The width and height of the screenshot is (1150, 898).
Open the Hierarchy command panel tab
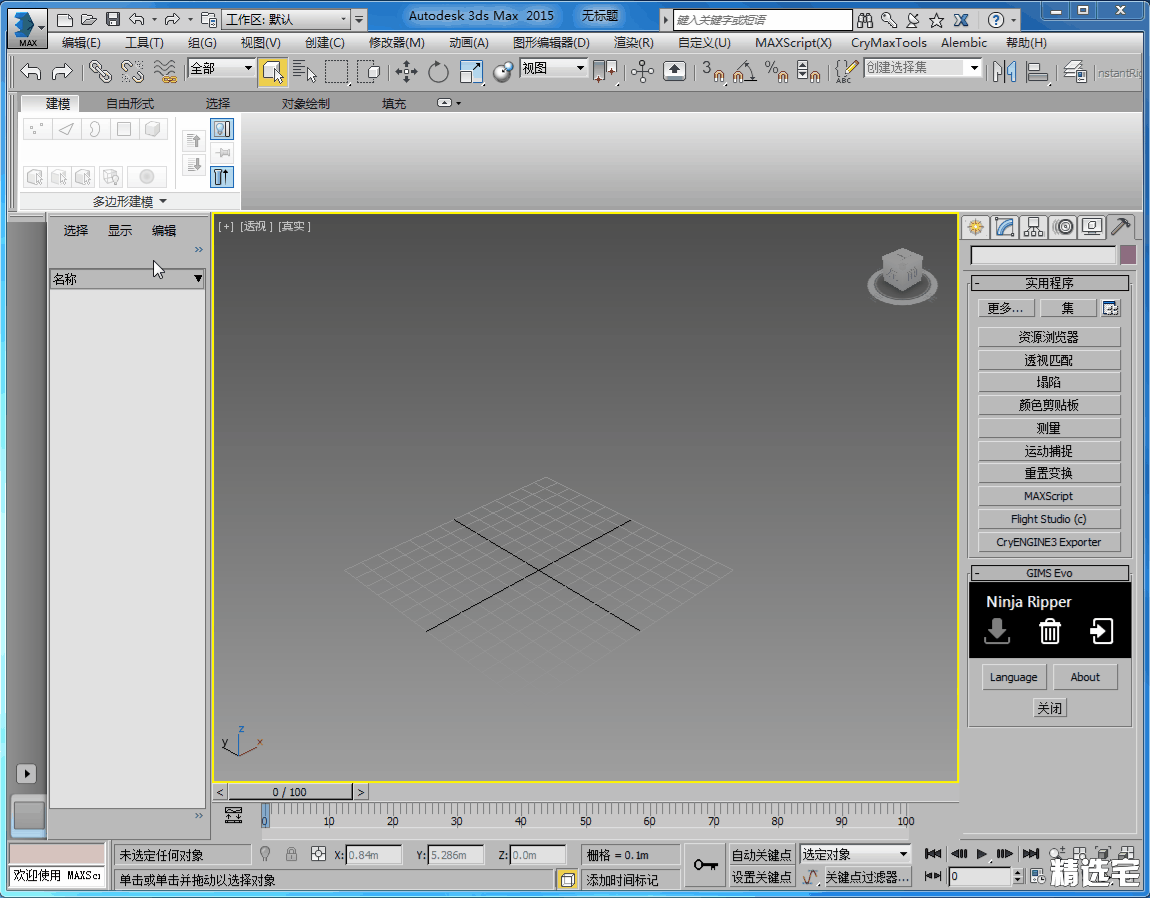(x=1034, y=227)
